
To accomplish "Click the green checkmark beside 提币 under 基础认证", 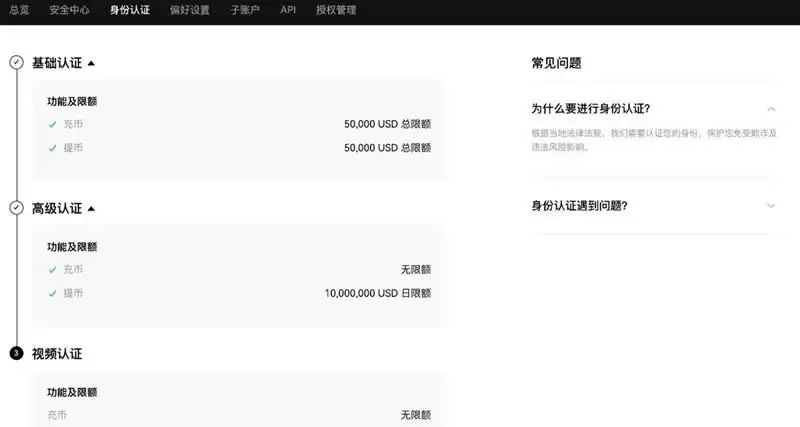I will [x=52, y=148].
